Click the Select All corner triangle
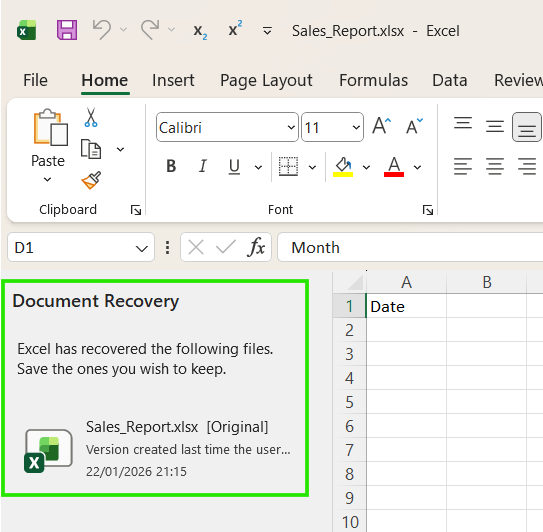 [x=356, y=282]
